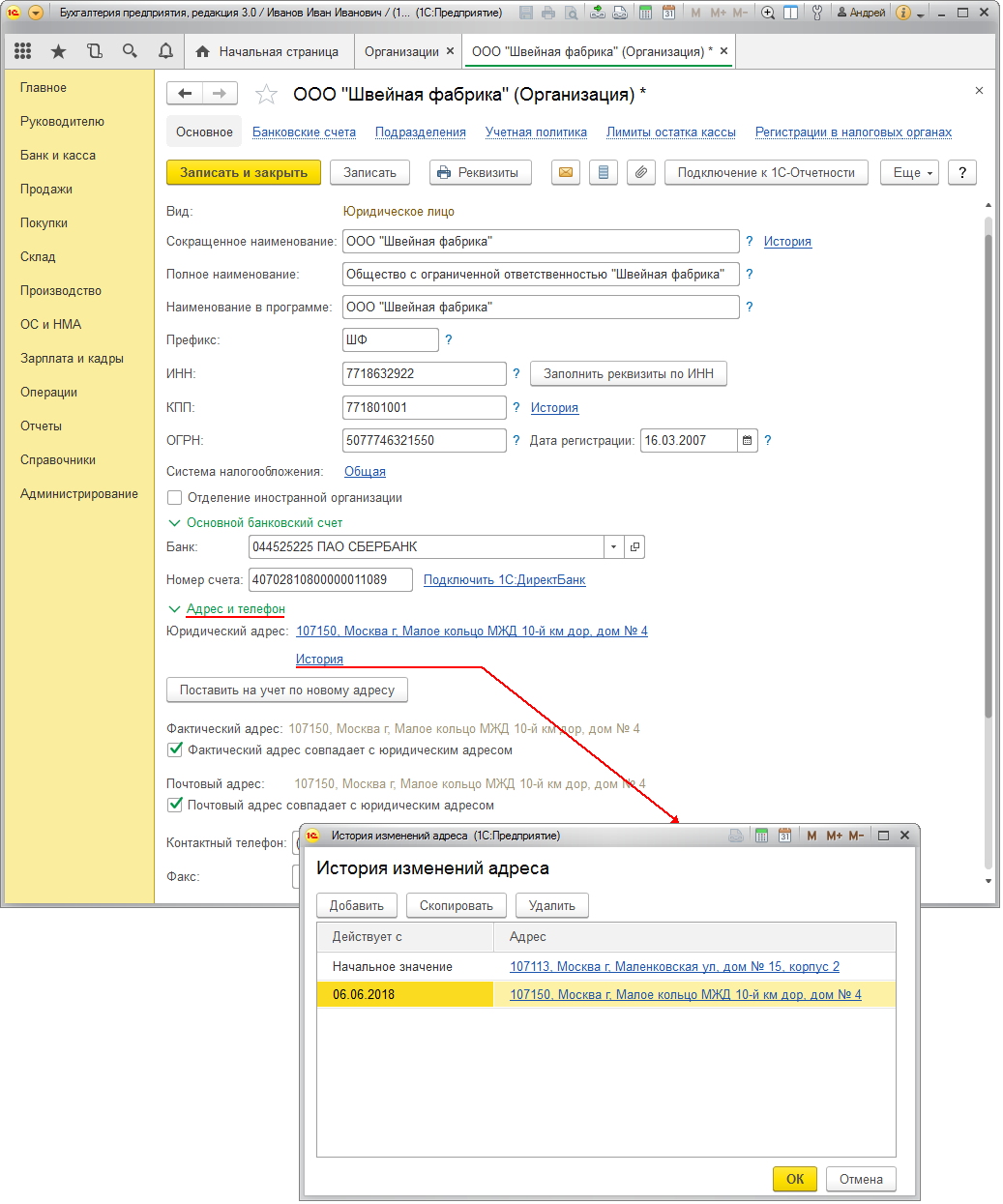This screenshot has height=1204, width=1003.
Task: Click the Реквизиты print button
Action: [x=480, y=172]
